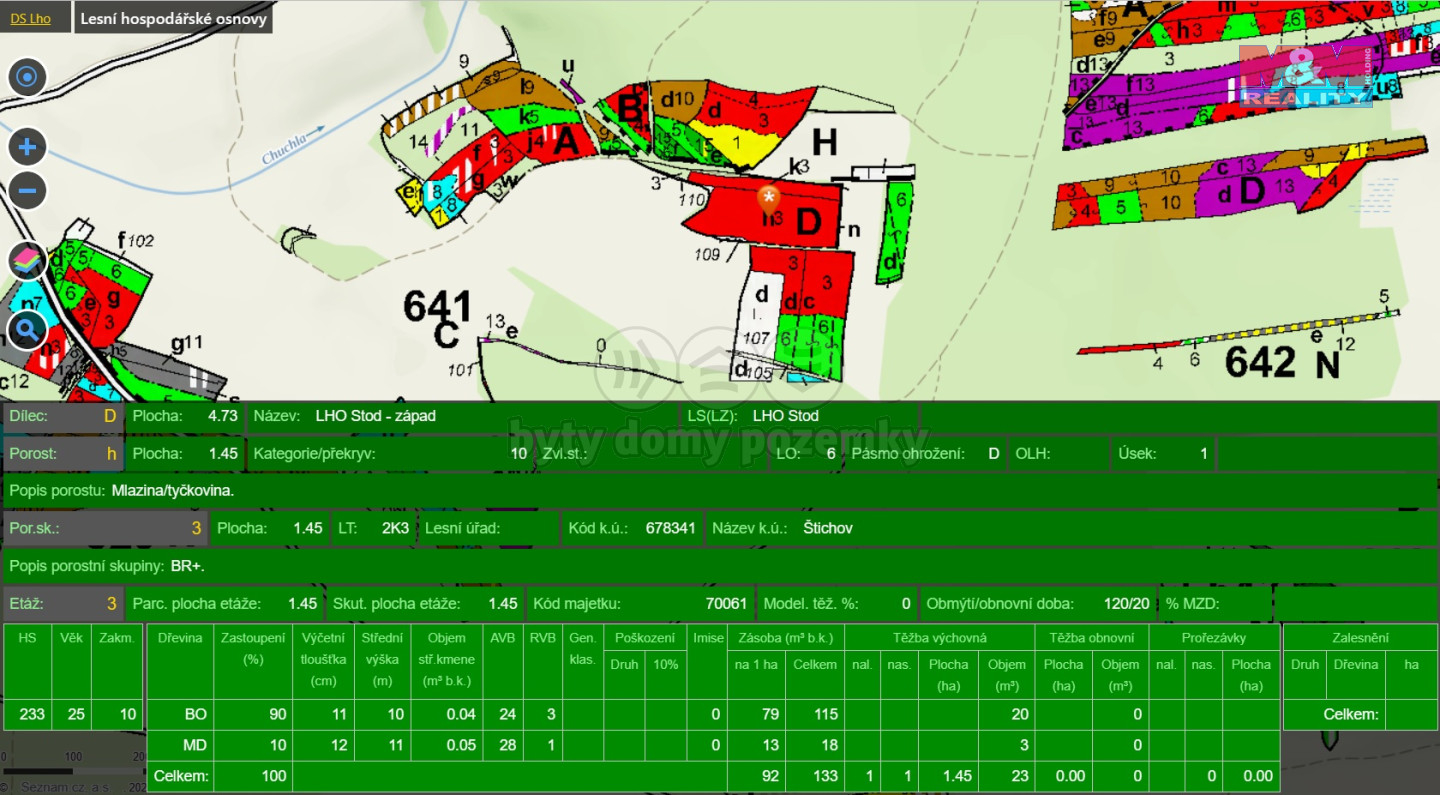Zoom in with the plus button
The width and height of the screenshot is (1440, 795).
pos(27,148)
